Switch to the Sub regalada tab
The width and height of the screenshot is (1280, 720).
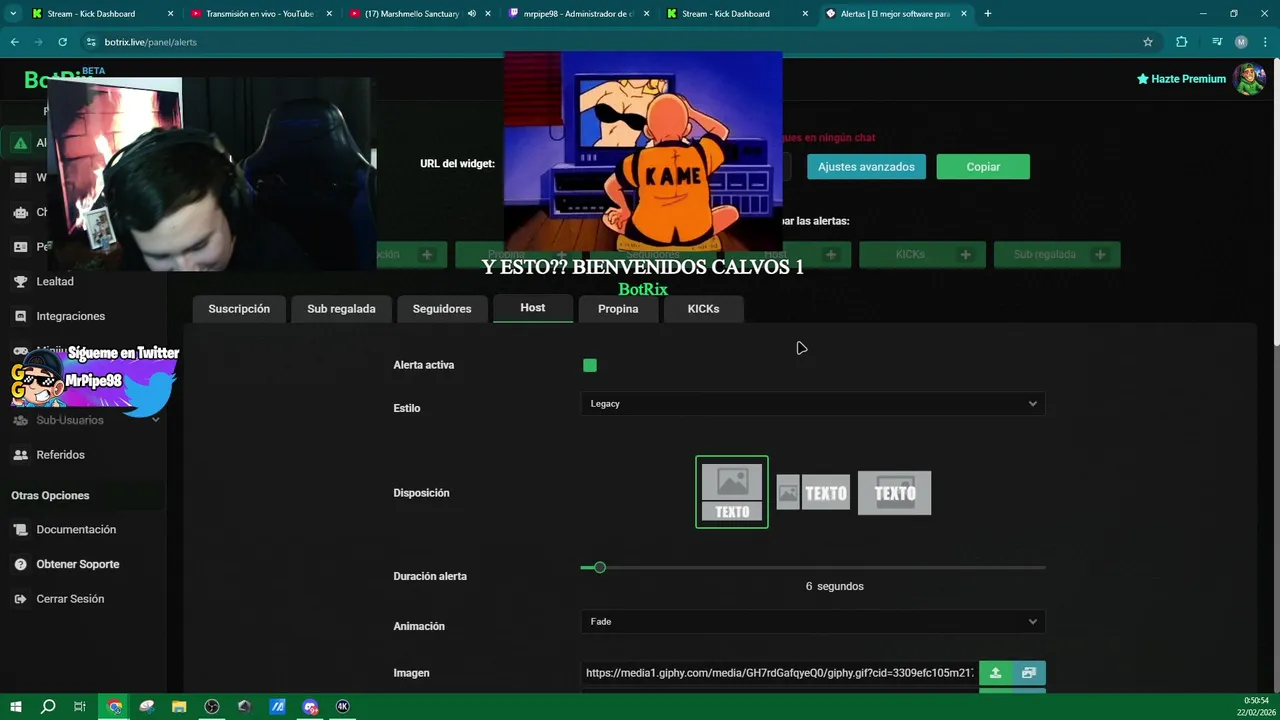(341, 309)
